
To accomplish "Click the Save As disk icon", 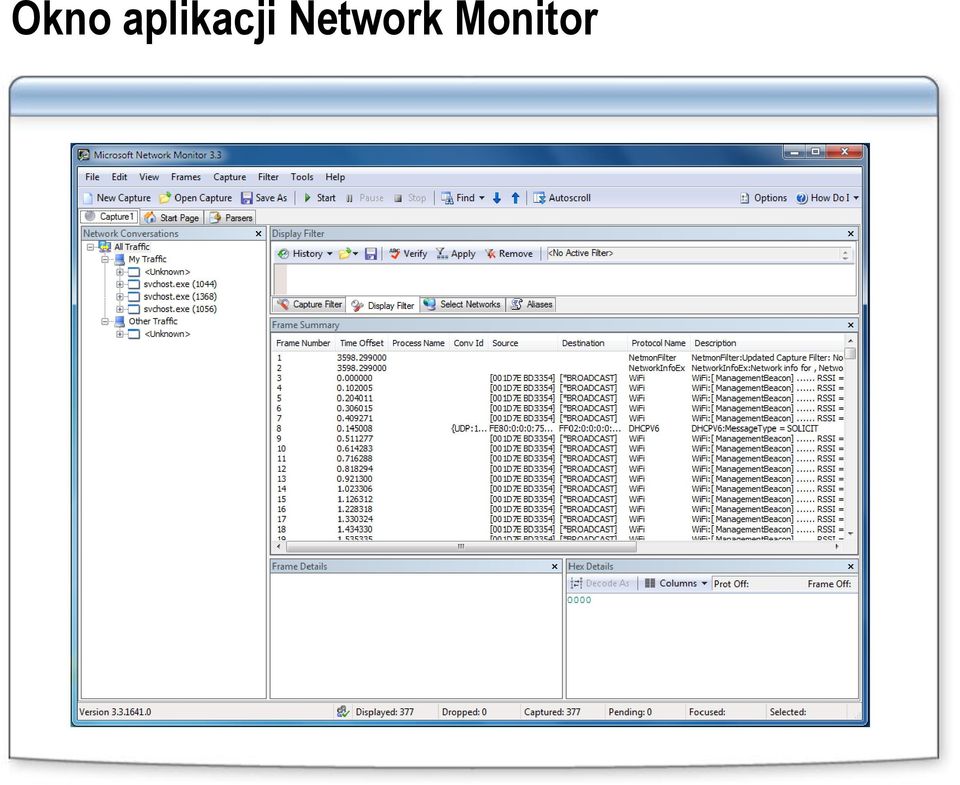I will coord(247,198).
